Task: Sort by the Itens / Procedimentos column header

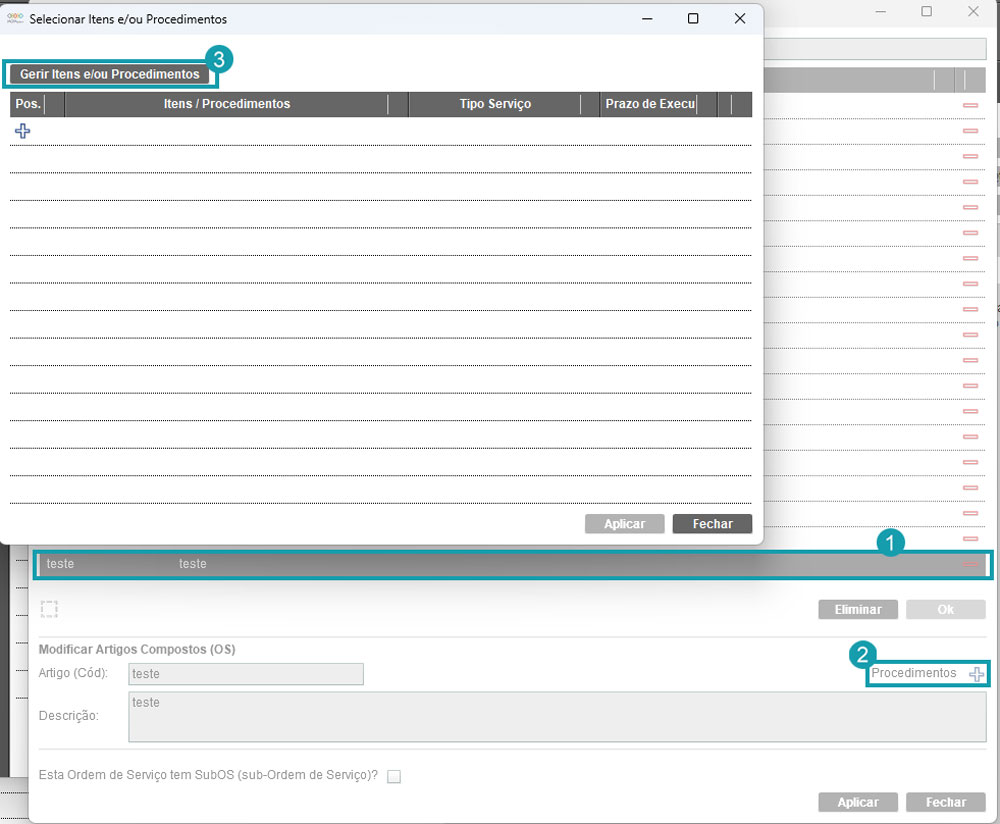Action: coord(226,104)
